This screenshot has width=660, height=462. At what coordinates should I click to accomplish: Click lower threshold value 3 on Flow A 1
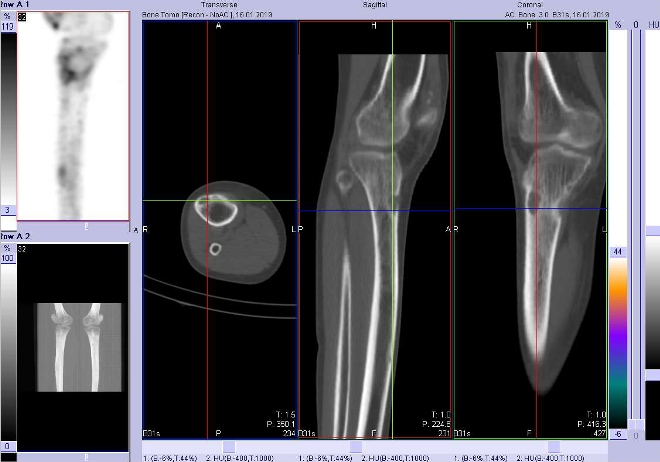8,209
